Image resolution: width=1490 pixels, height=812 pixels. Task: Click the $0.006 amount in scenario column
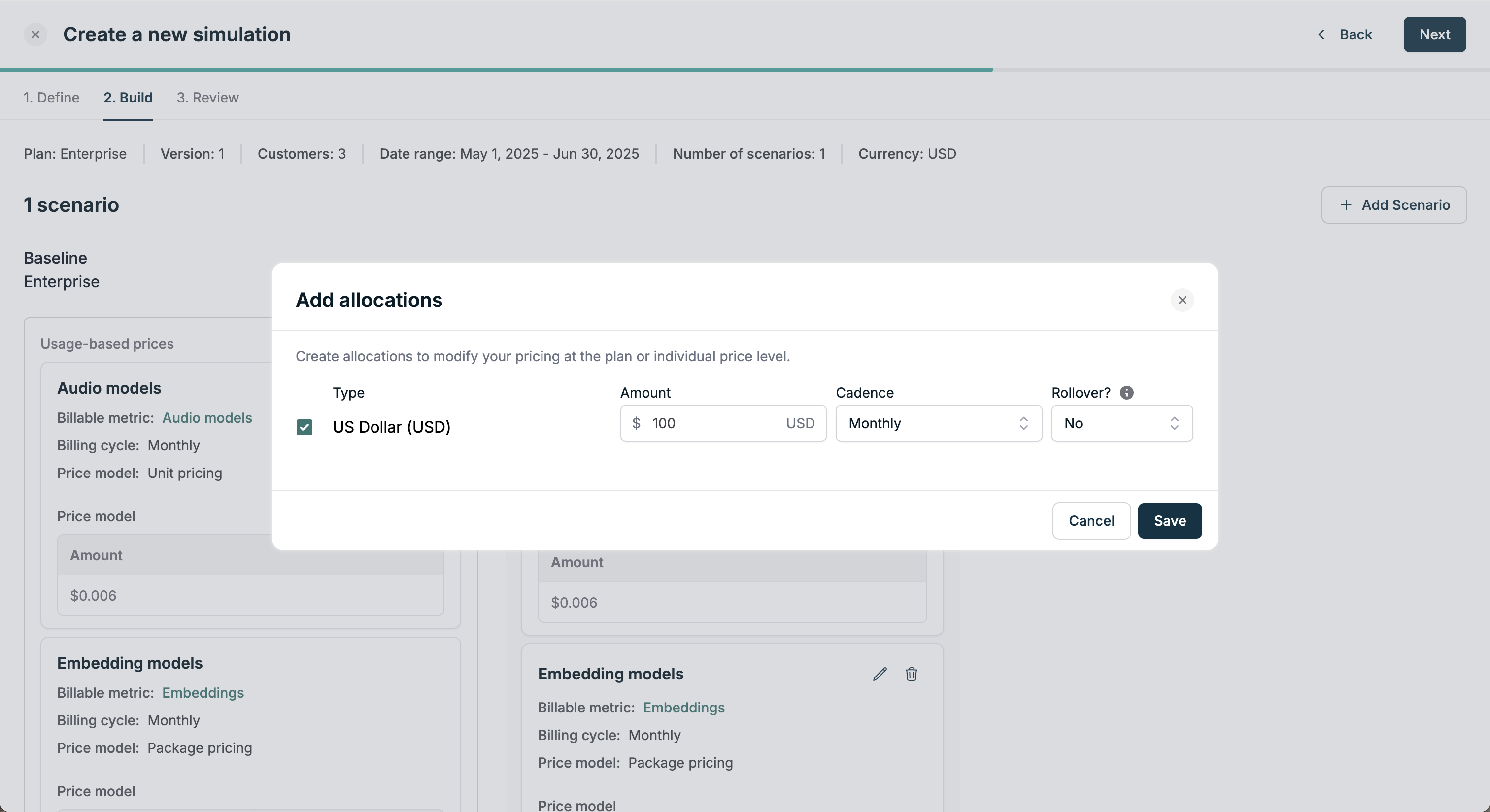pyautogui.click(x=574, y=602)
